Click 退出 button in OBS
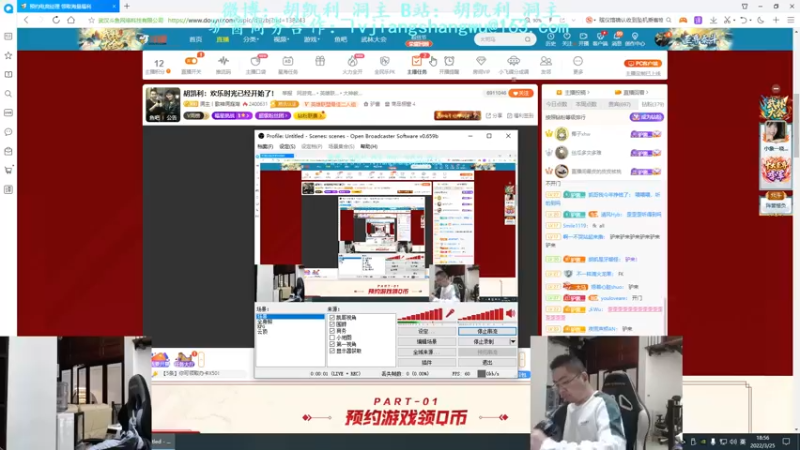Screen dimensions: 800x450 487,363
